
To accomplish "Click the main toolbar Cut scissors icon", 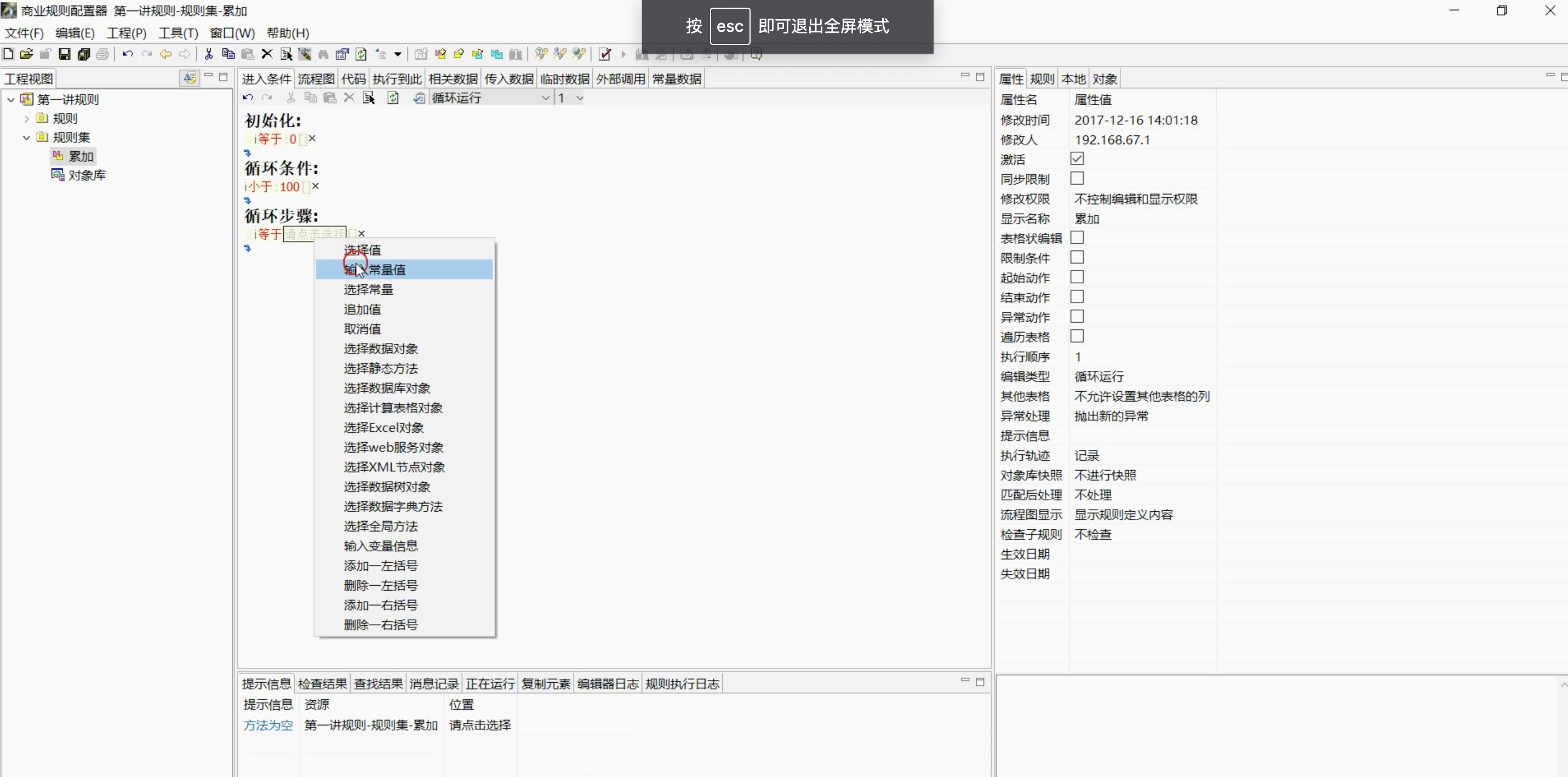I will (x=209, y=54).
